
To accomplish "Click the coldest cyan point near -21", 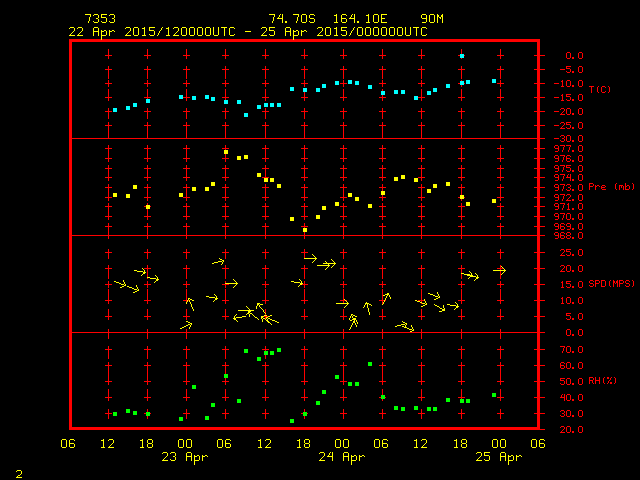I will click(x=246, y=115).
